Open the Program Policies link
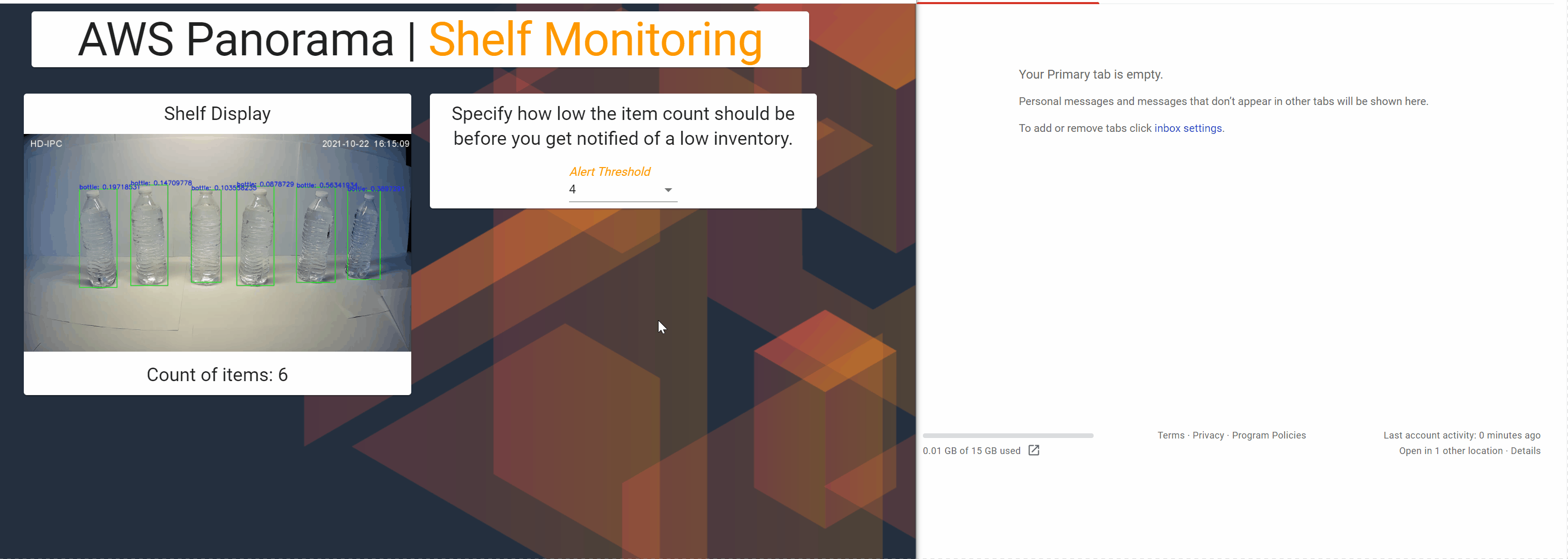Screen dimensions: 1568x559 [x=1268, y=435]
